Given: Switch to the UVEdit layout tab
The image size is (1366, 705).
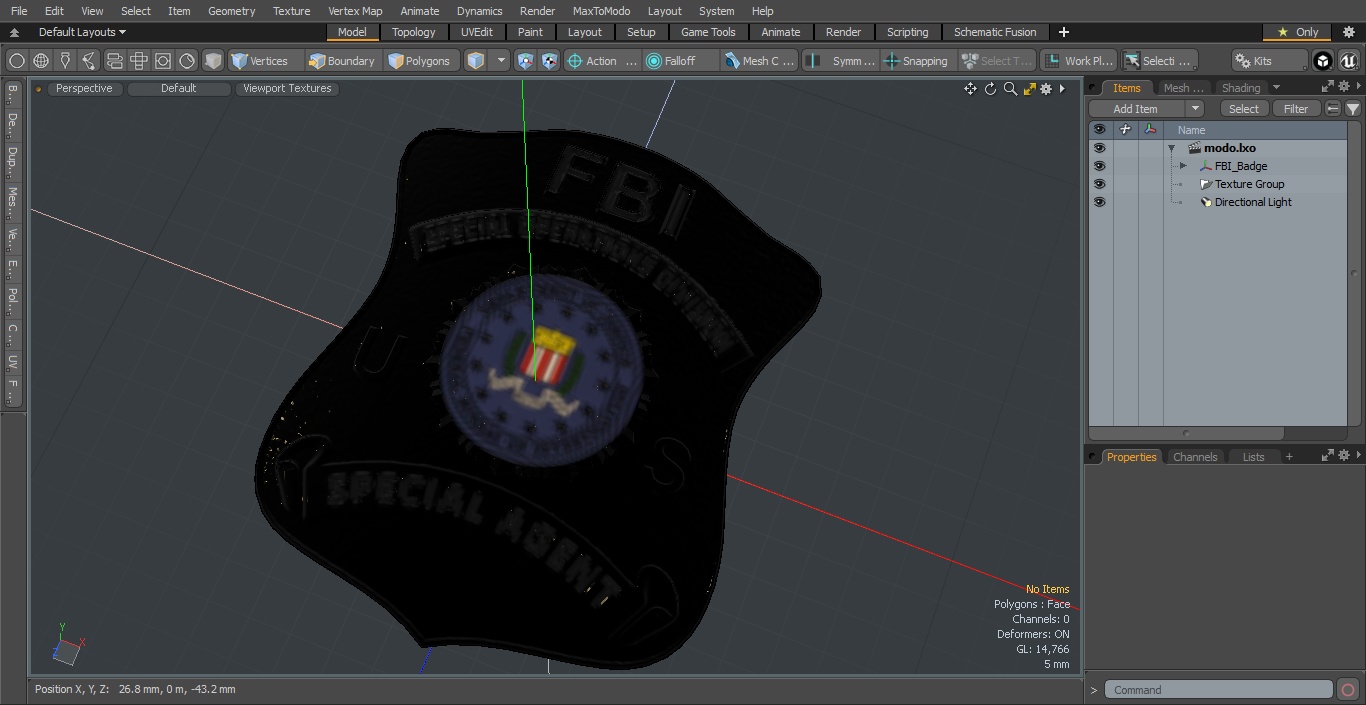Looking at the screenshot, I should tap(477, 32).
